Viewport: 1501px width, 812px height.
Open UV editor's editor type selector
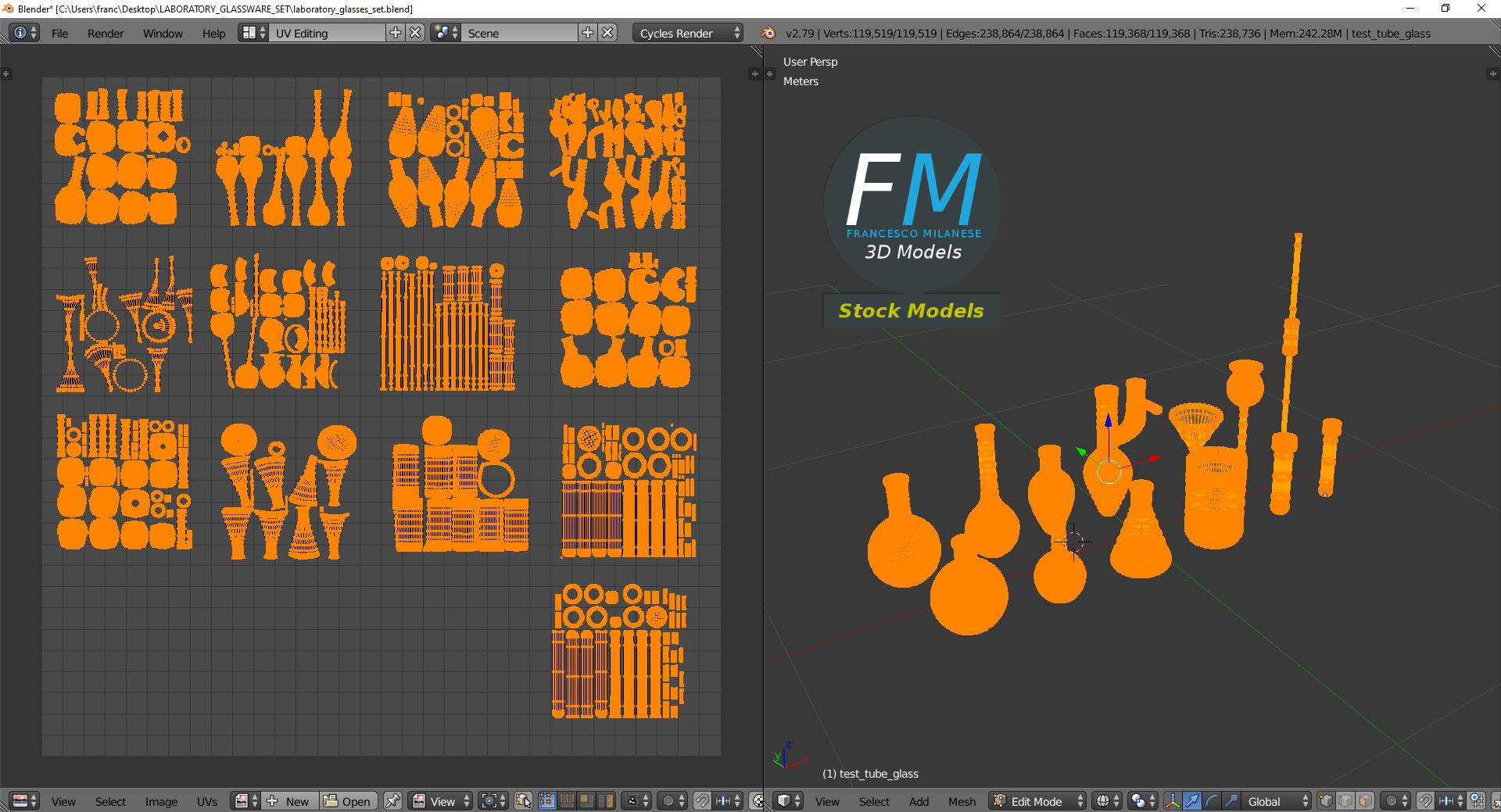pyautogui.click(x=24, y=801)
